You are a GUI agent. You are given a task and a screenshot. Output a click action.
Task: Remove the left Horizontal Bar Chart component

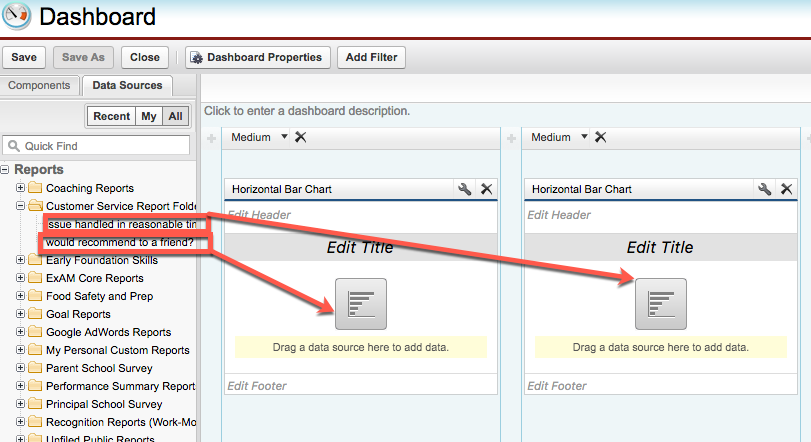[x=486, y=189]
